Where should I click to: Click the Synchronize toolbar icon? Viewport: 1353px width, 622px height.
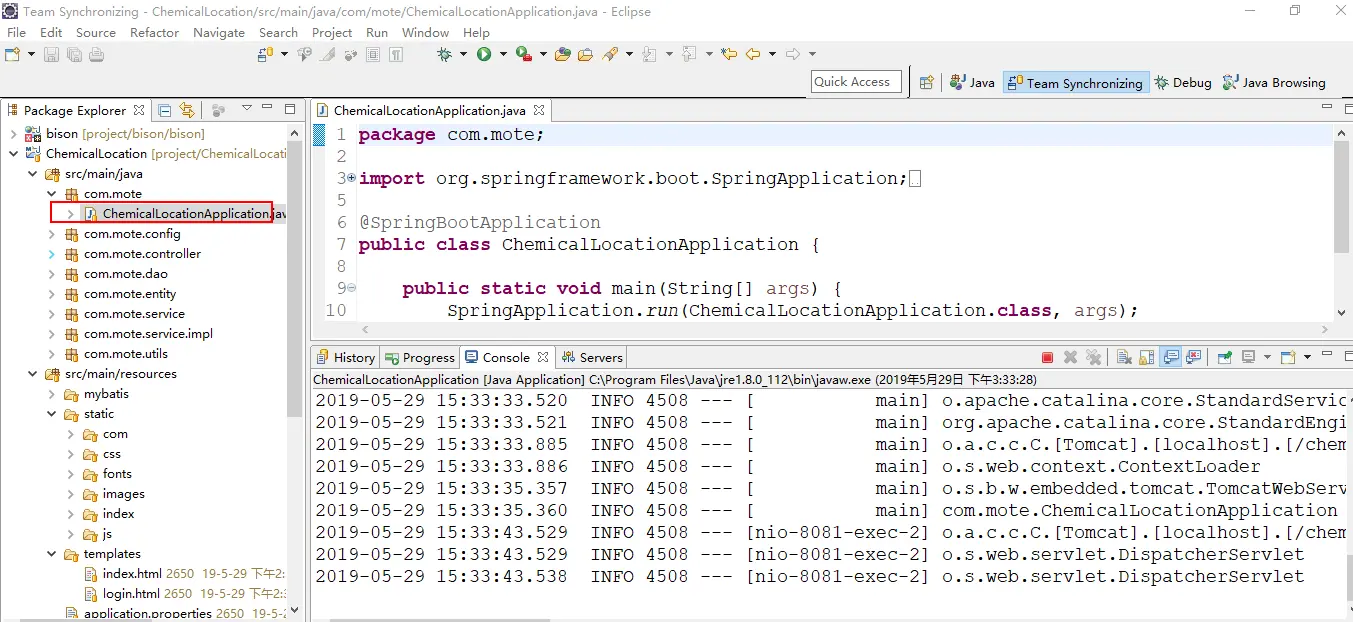point(265,54)
